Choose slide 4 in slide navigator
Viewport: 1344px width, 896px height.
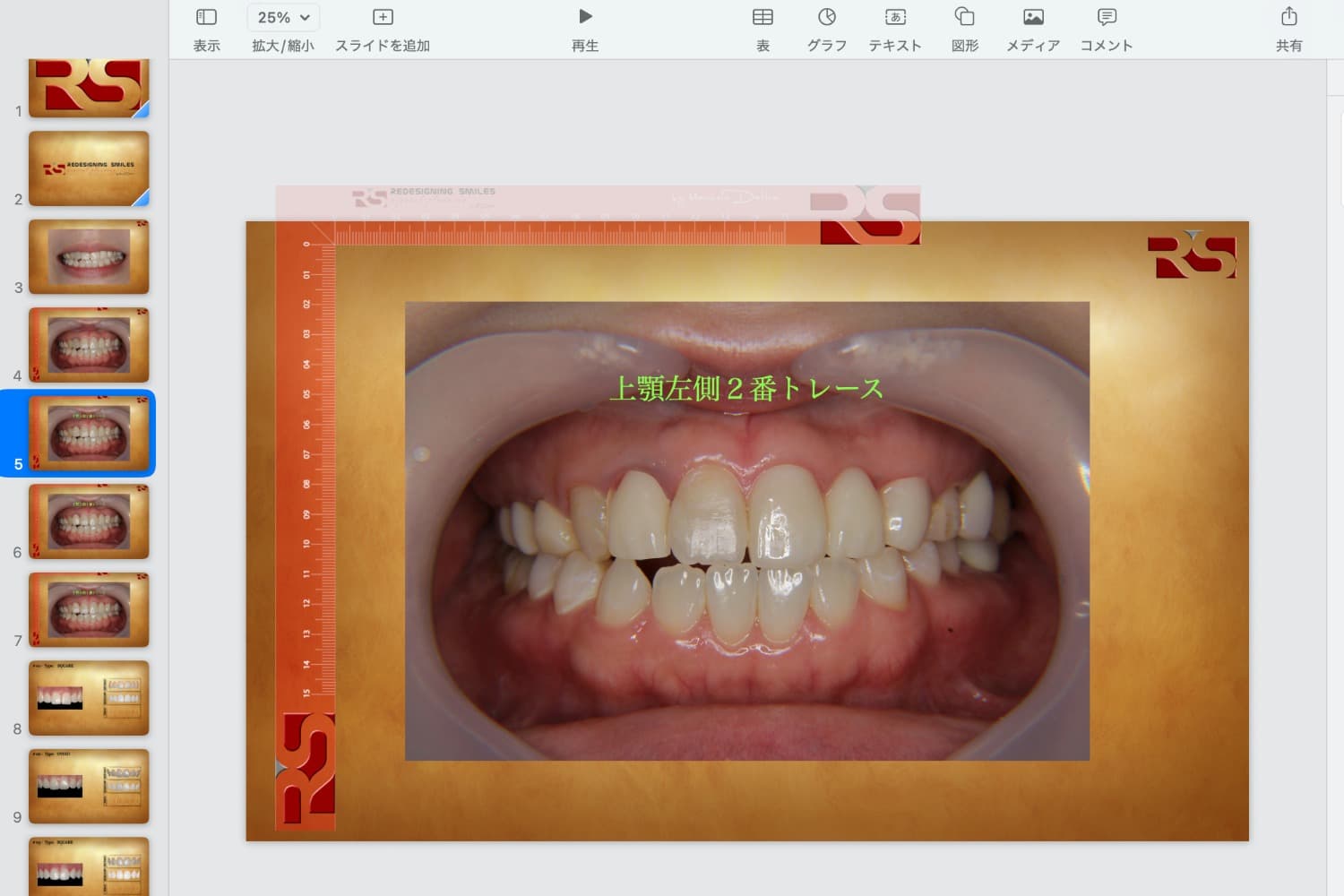pyautogui.click(x=89, y=345)
